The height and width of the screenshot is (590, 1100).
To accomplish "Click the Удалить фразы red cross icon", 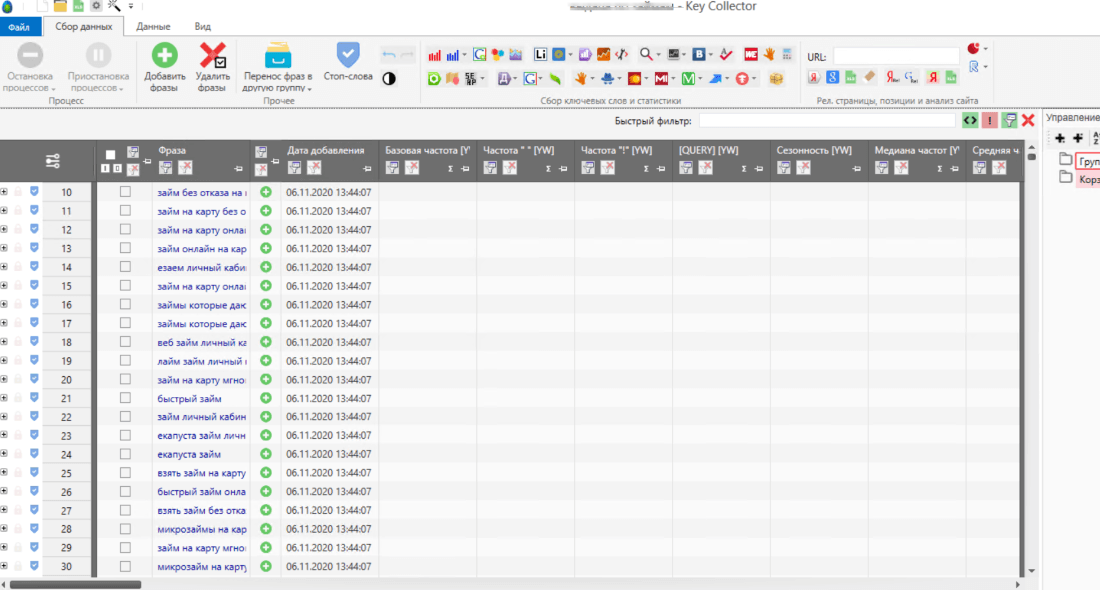I will [x=213, y=55].
